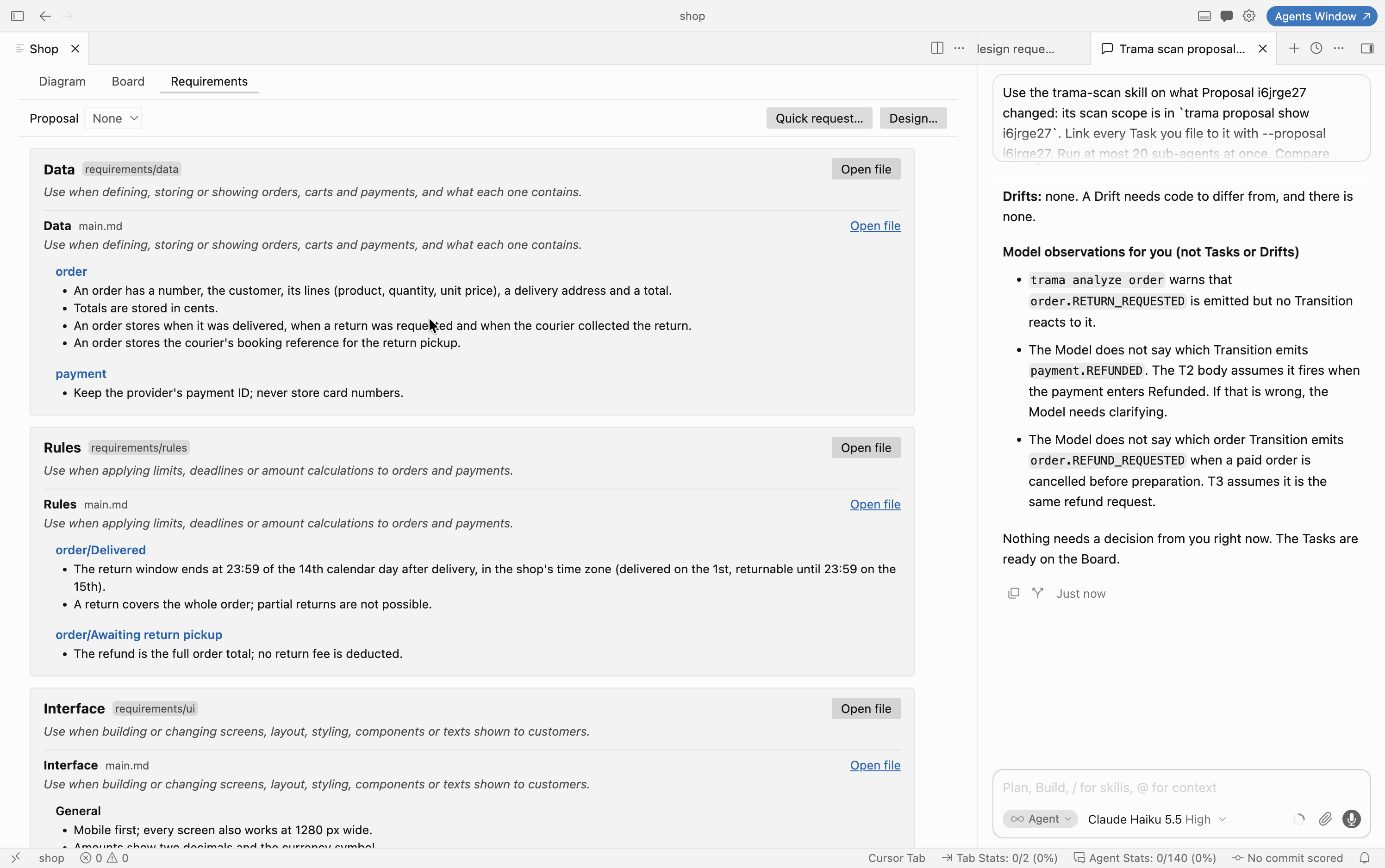Split the editor with the layout icon
Image resolution: width=1385 pixels, height=868 pixels.
point(937,48)
